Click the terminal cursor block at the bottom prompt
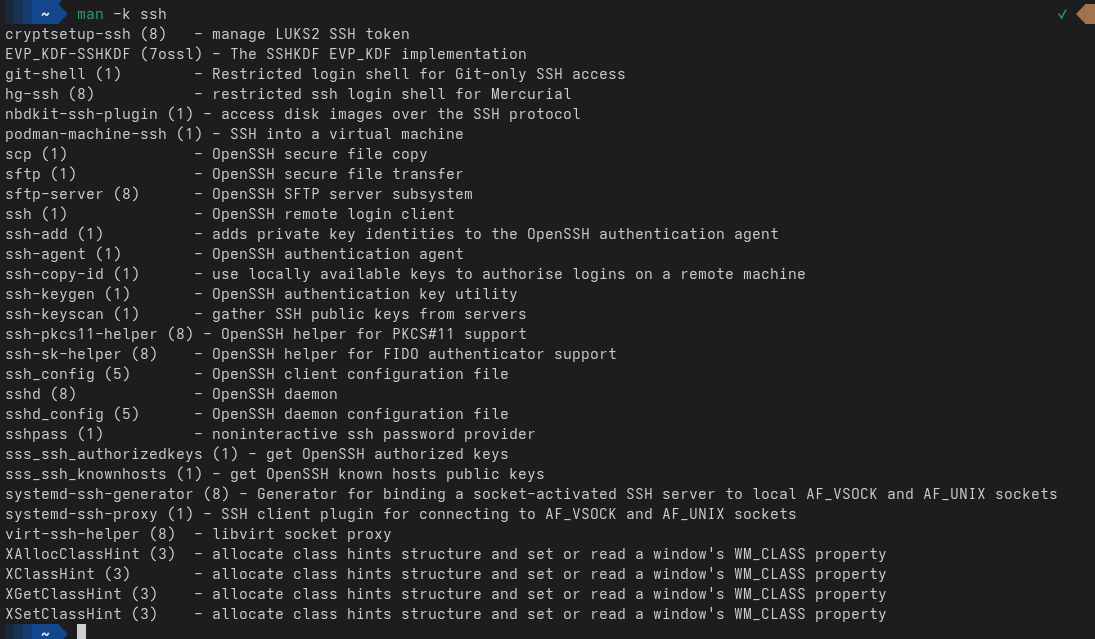Screen dimensions: 1095x639 point(82,633)
